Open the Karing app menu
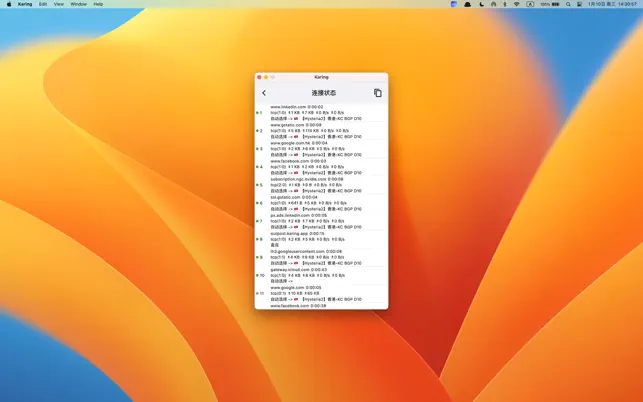The width and height of the screenshot is (643, 402). point(25,4)
